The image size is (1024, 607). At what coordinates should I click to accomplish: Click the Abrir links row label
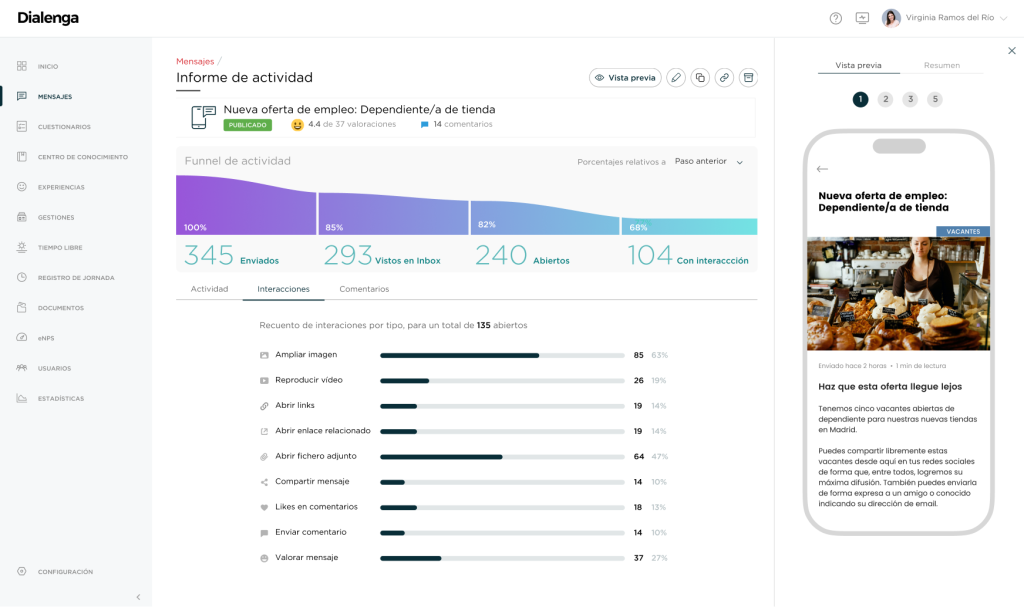[295, 405]
